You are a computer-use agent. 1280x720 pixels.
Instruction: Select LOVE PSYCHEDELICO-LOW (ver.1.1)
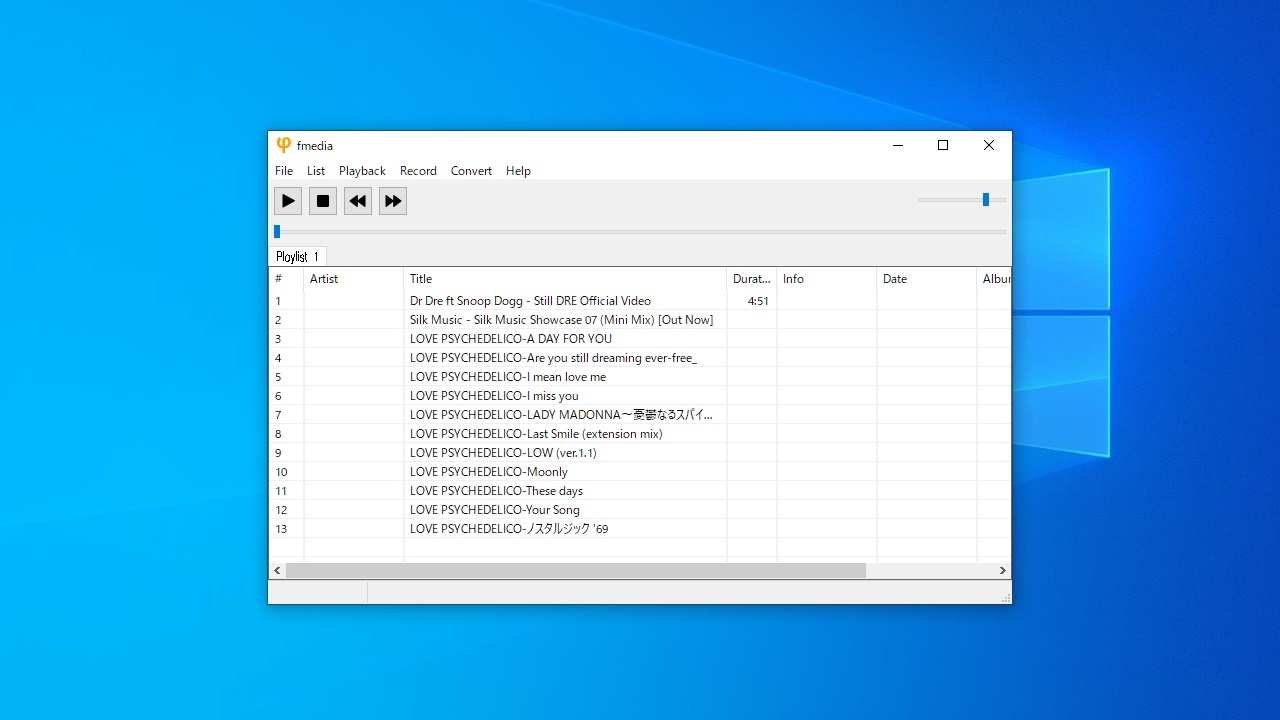click(503, 453)
